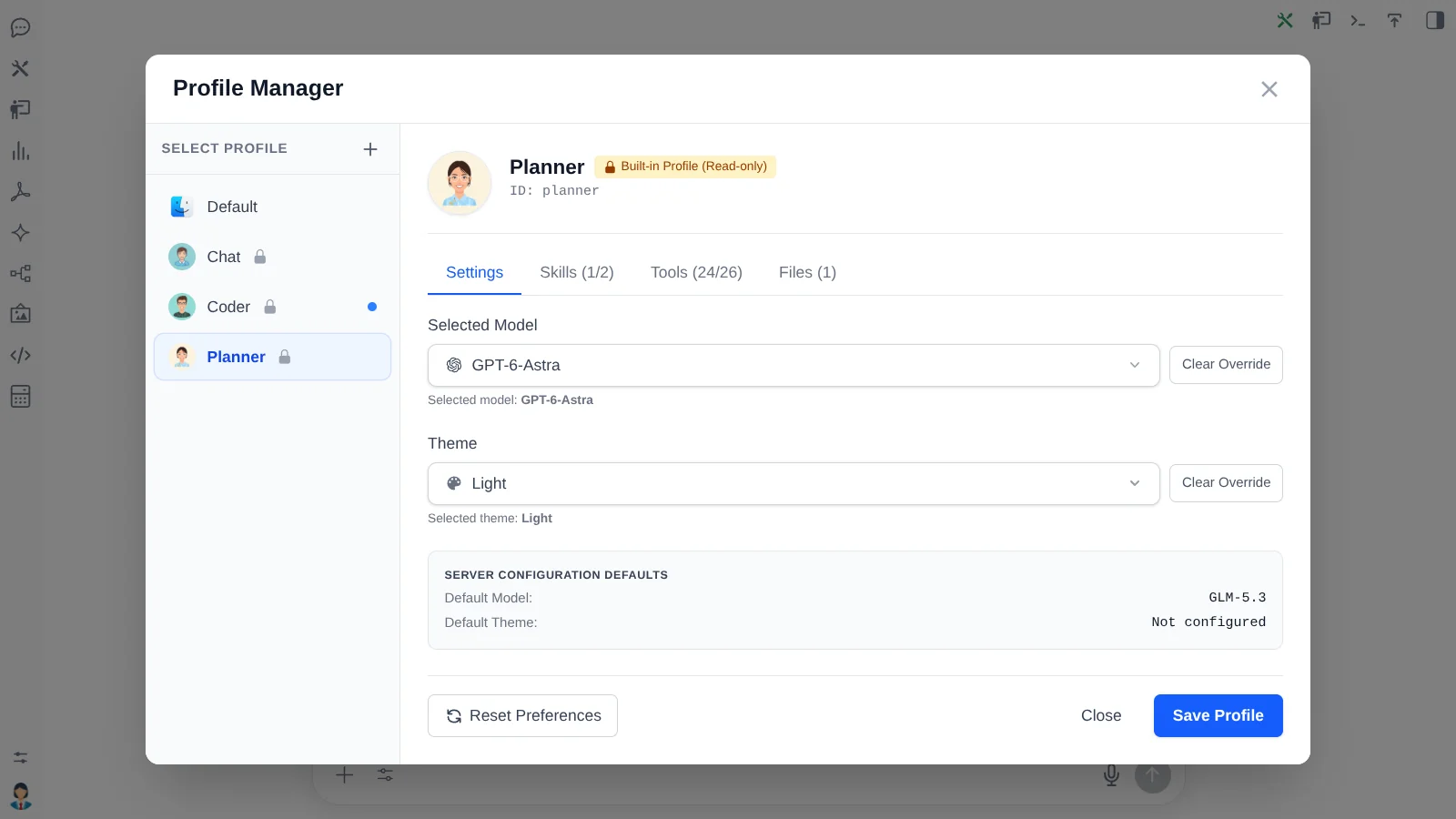
Task: Switch to the Skills (1/2) tab
Action: point(577,272)
